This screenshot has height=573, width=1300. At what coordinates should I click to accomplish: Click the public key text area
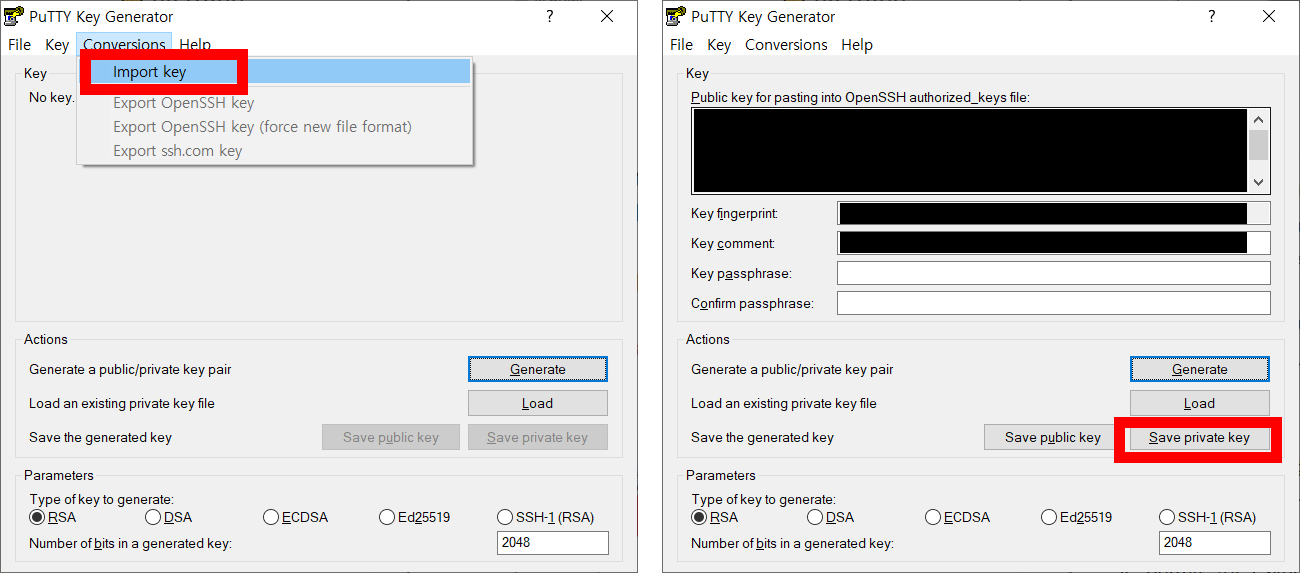[970, 150]
